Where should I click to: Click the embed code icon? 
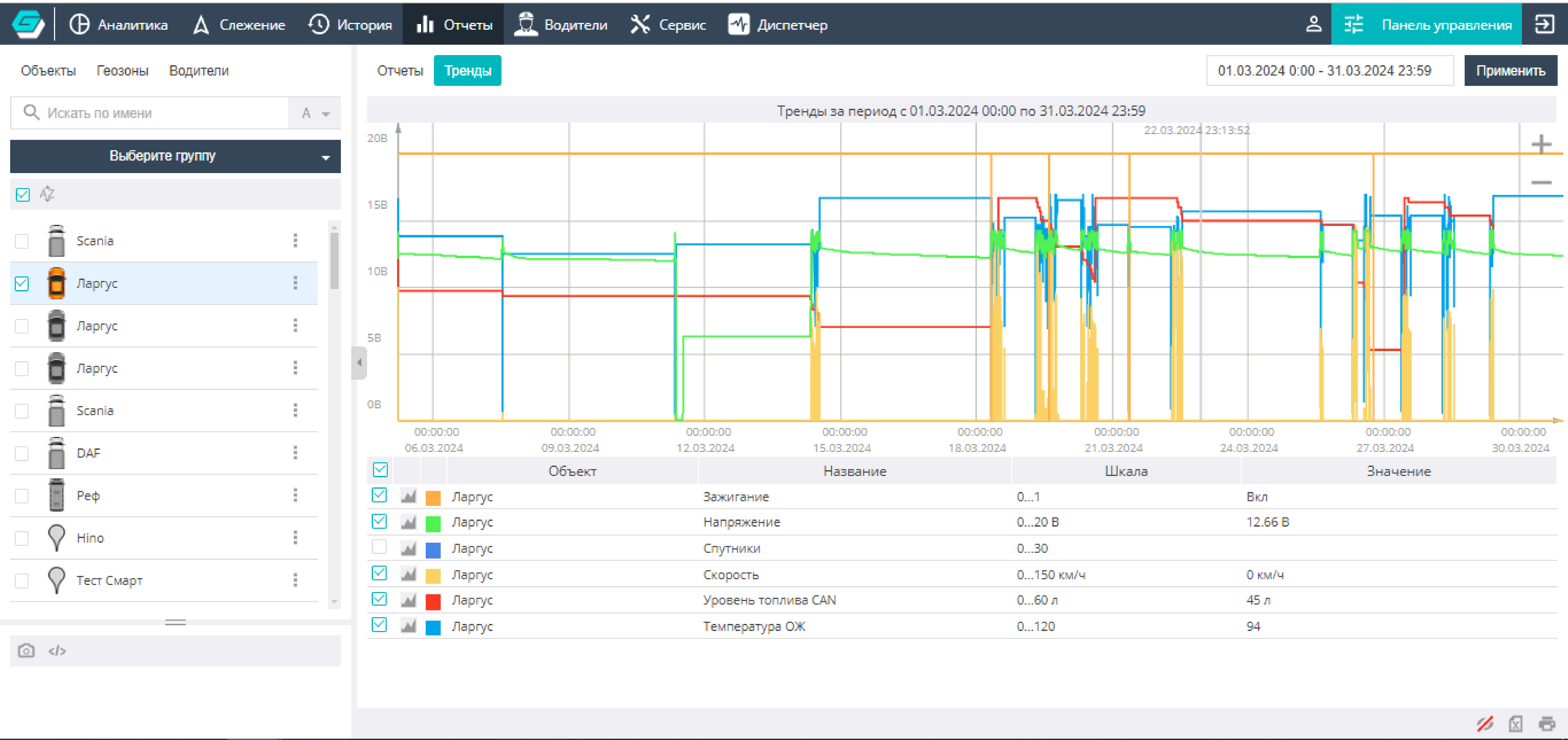click(x=57, y=651)
